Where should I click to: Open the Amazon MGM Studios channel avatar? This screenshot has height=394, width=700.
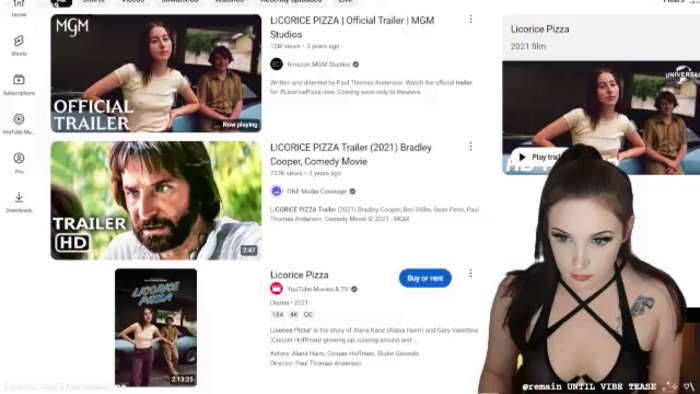click(276, 64)
